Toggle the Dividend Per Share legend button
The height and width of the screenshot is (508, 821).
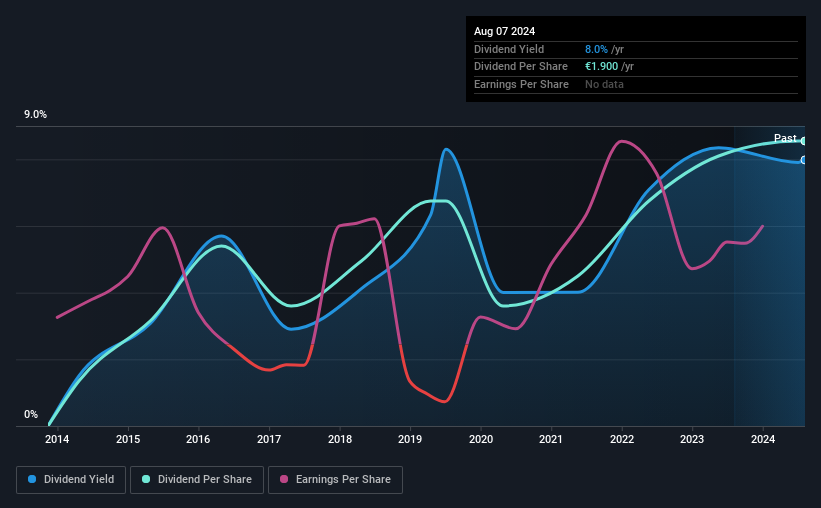pyautogui.click(x=197, y=480)
